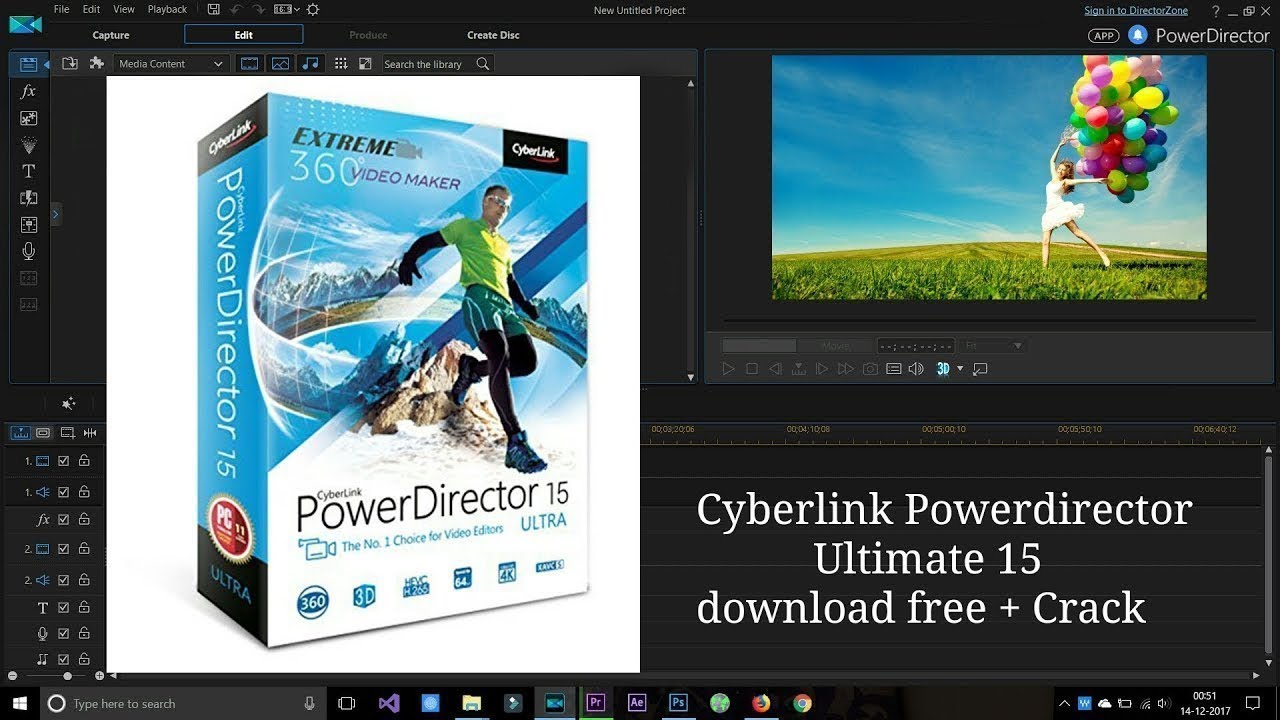
Task: Zoom out timeline with minus button
Action: point(11,677)
